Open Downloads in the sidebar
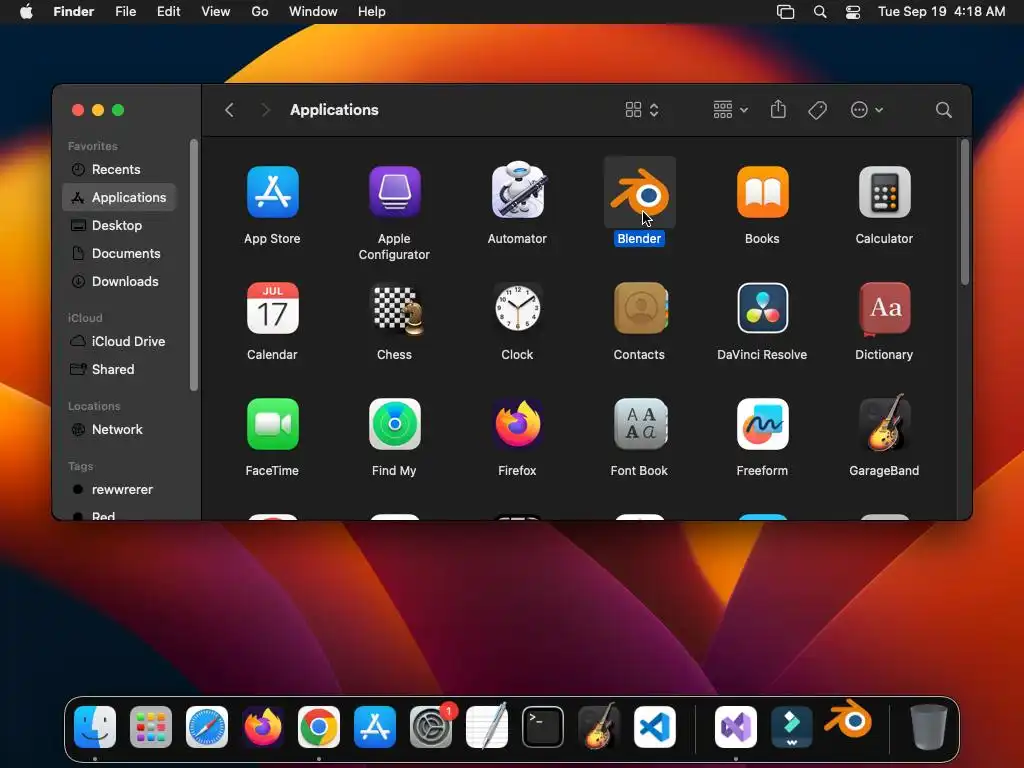 [x=120, y=281]
